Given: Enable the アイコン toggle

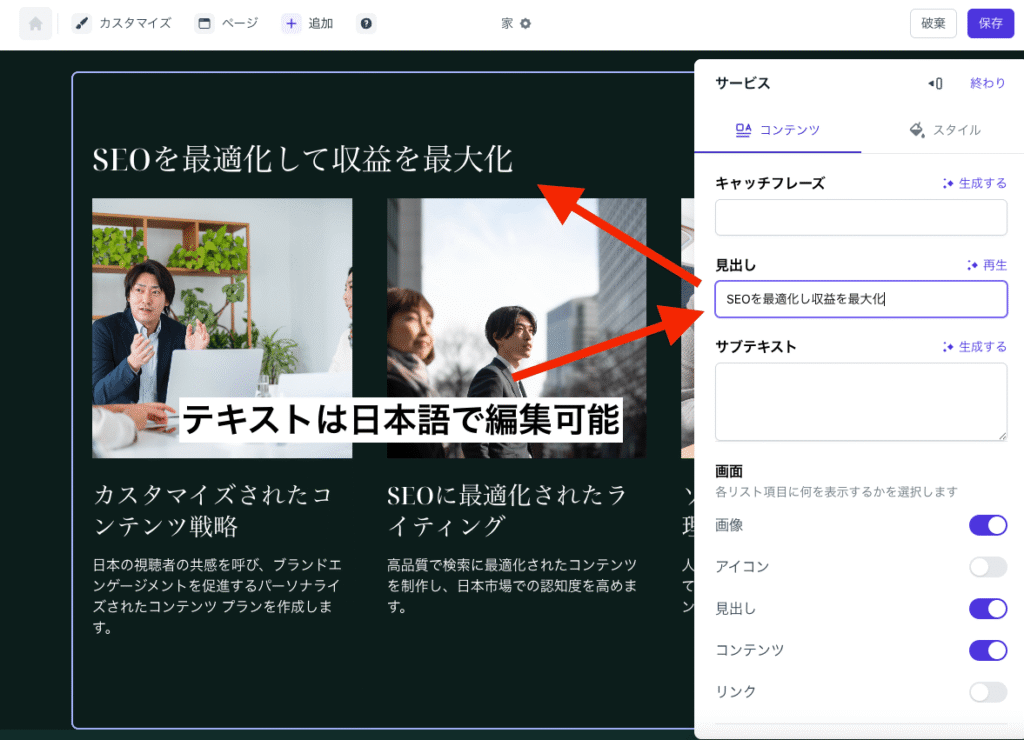Looking at the screenshot, I should tap(987, 567).
